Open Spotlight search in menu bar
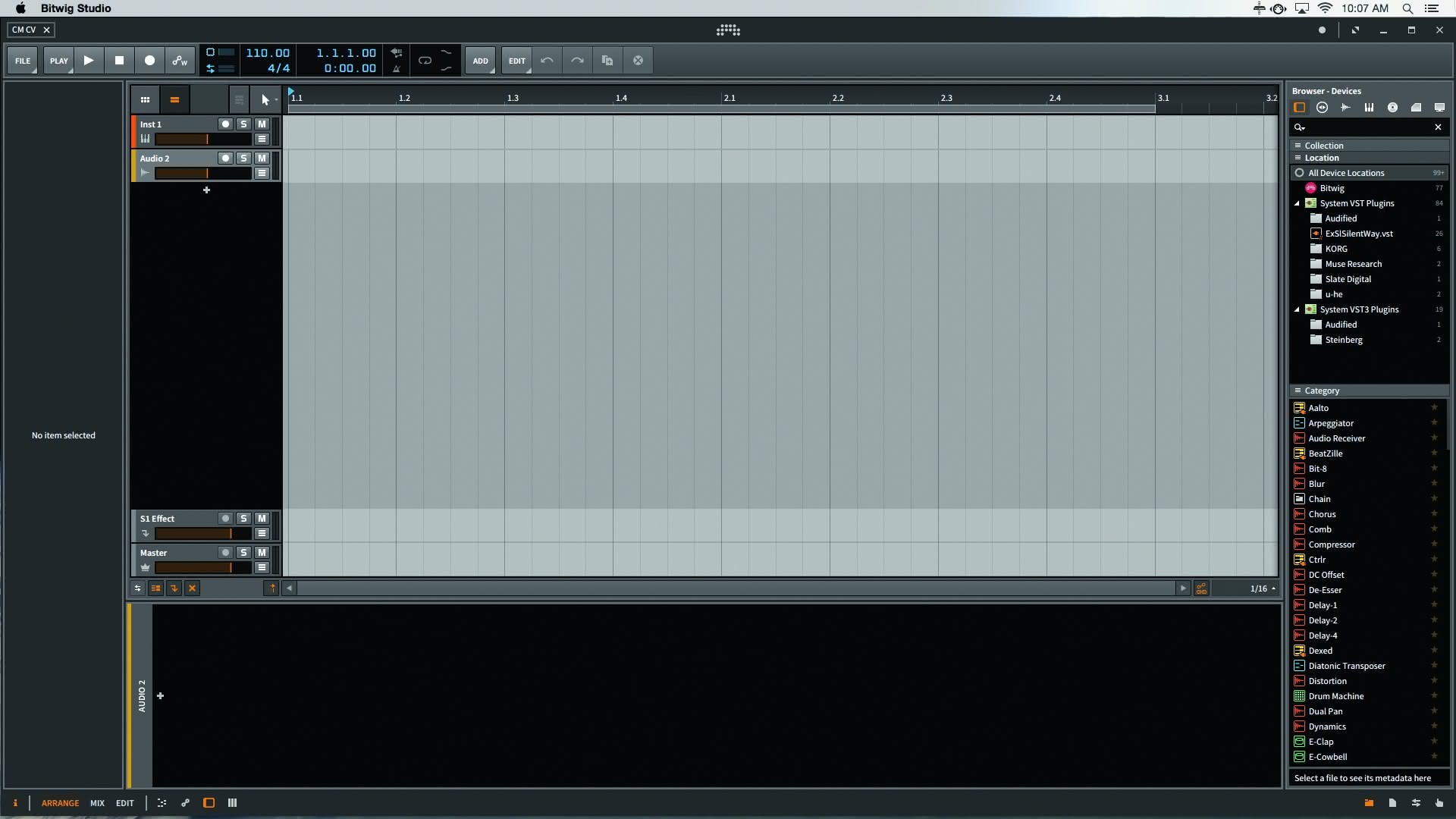The height and width of the screenshot is (819, 1456). tap(1407, 8)
